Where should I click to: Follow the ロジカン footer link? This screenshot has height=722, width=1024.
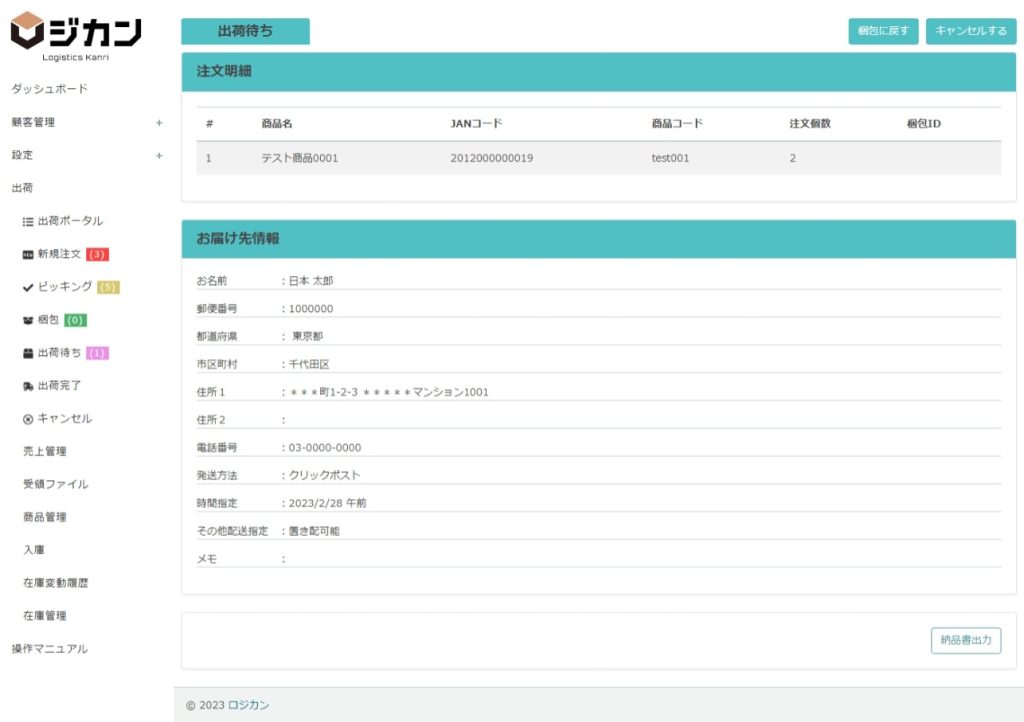248,705
